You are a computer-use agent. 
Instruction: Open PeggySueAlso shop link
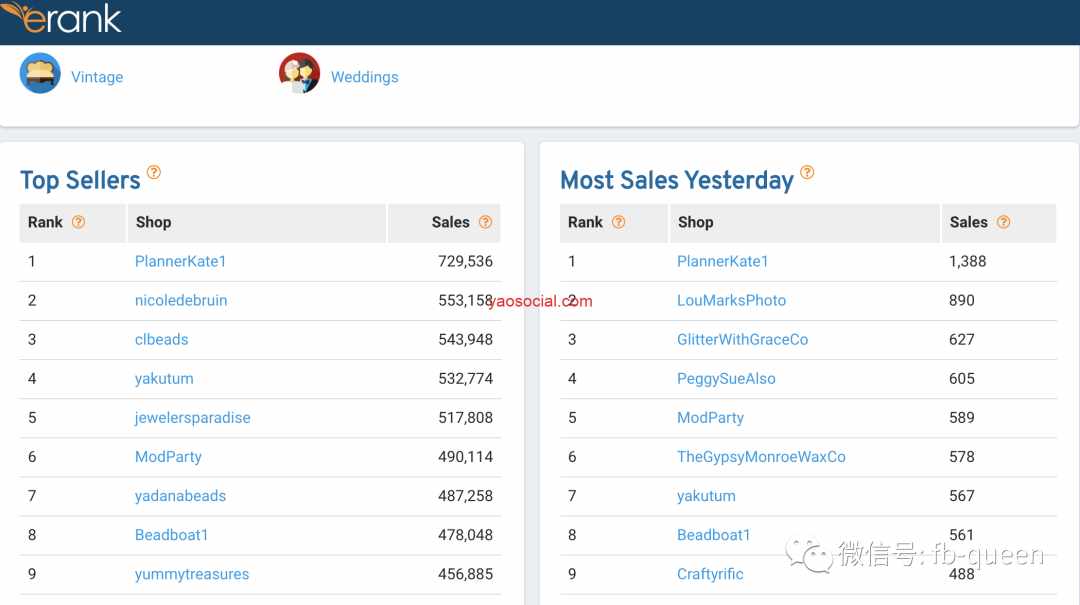coord(726,379)
